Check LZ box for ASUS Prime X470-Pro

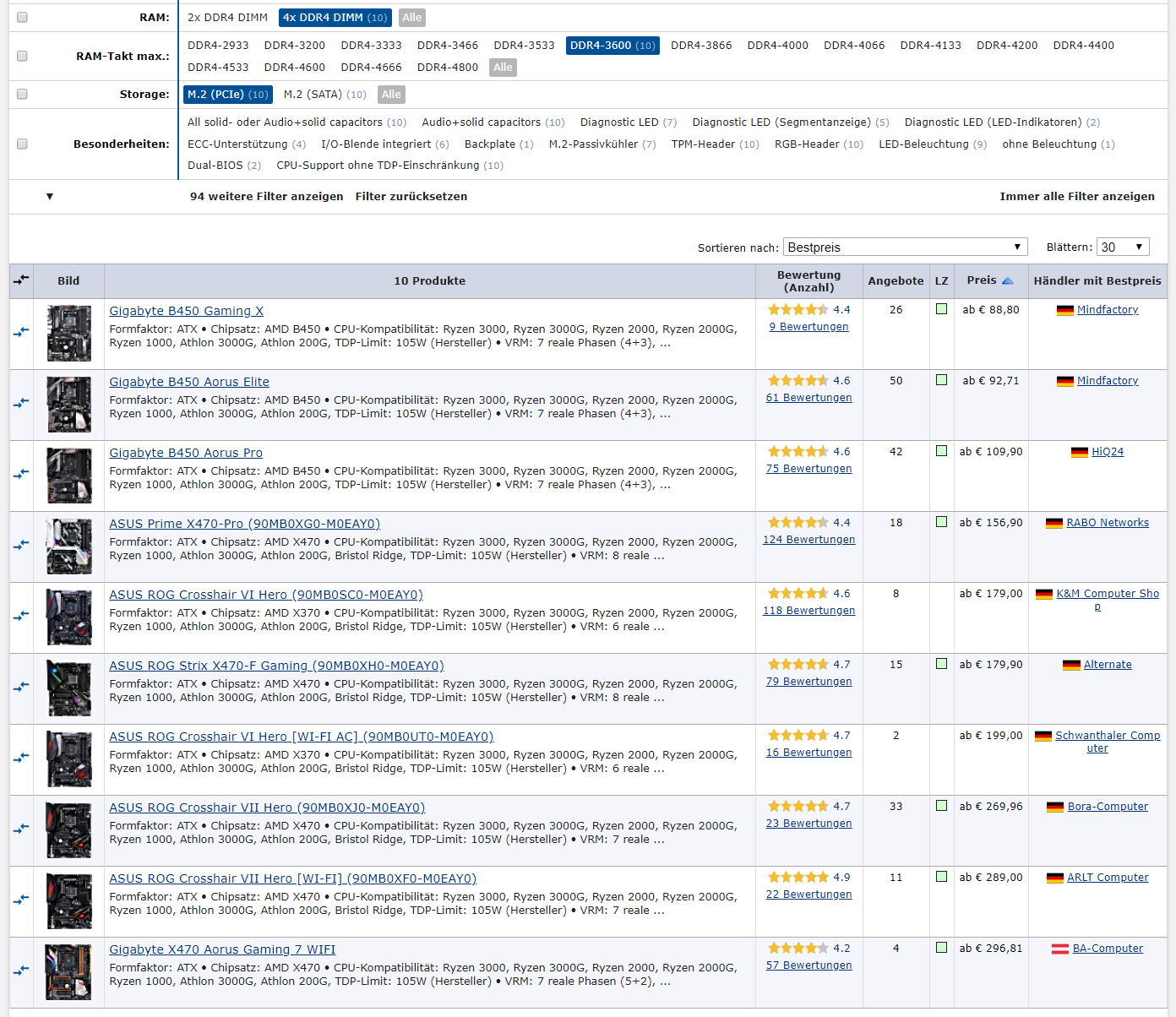point(941,522)
